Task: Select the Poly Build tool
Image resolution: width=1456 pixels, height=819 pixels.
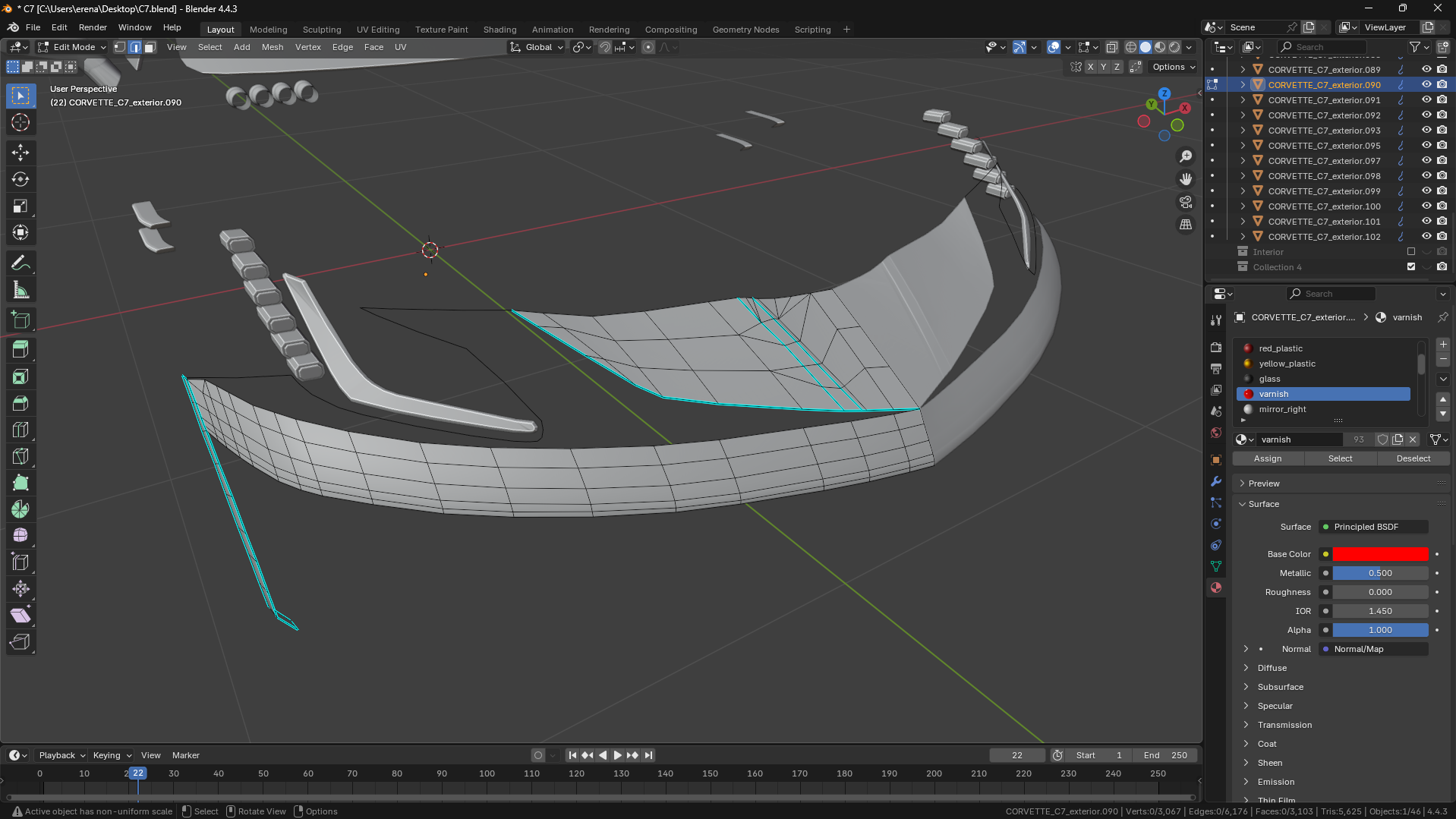Action: 20,483
